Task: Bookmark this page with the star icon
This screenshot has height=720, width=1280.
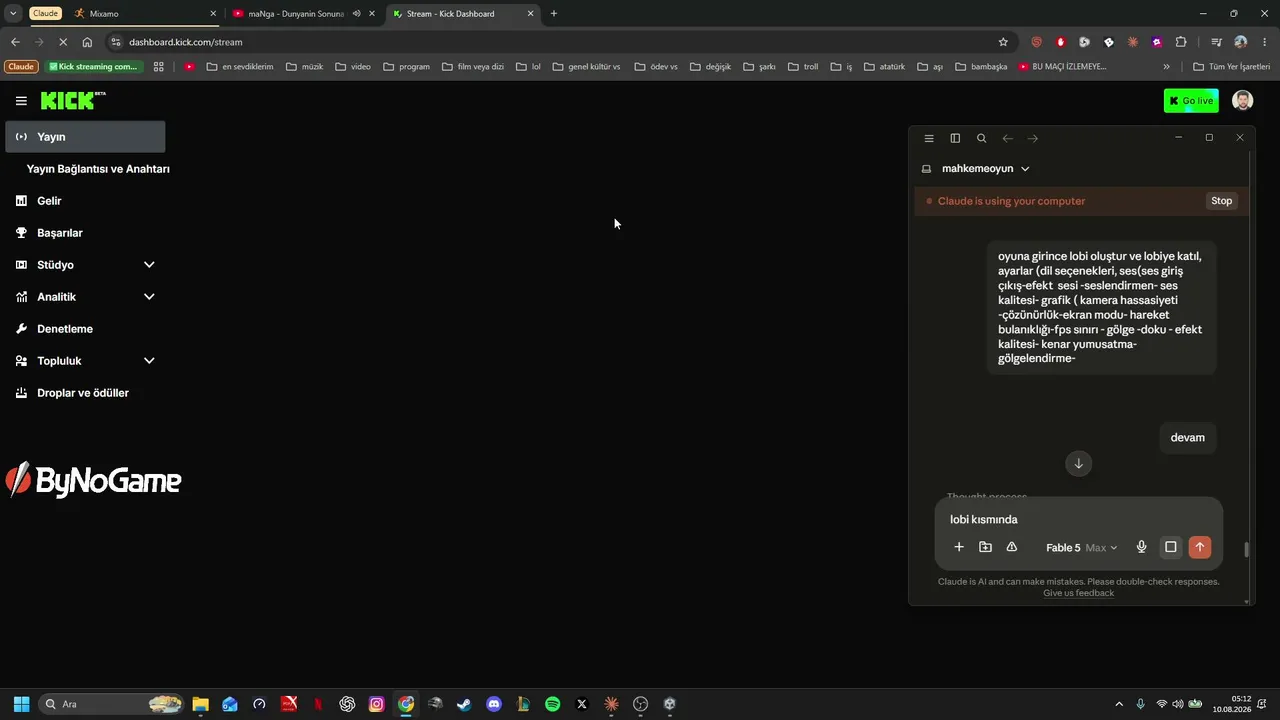Action: point(1003,42)
